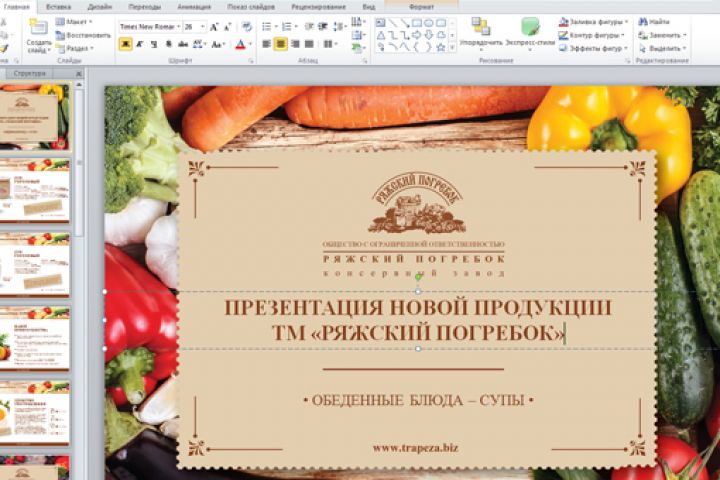Open the Структура pane tab

(x=29, y=73)
